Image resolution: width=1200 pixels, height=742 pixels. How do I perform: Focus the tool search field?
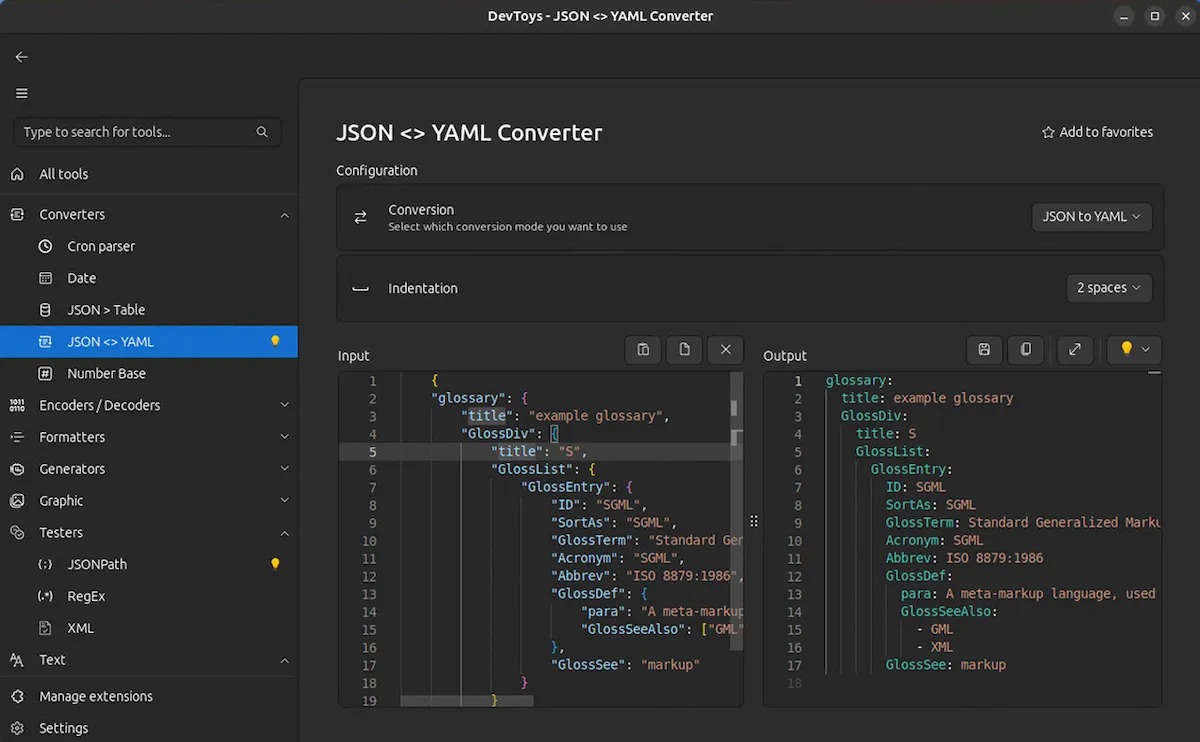point(148,132)
